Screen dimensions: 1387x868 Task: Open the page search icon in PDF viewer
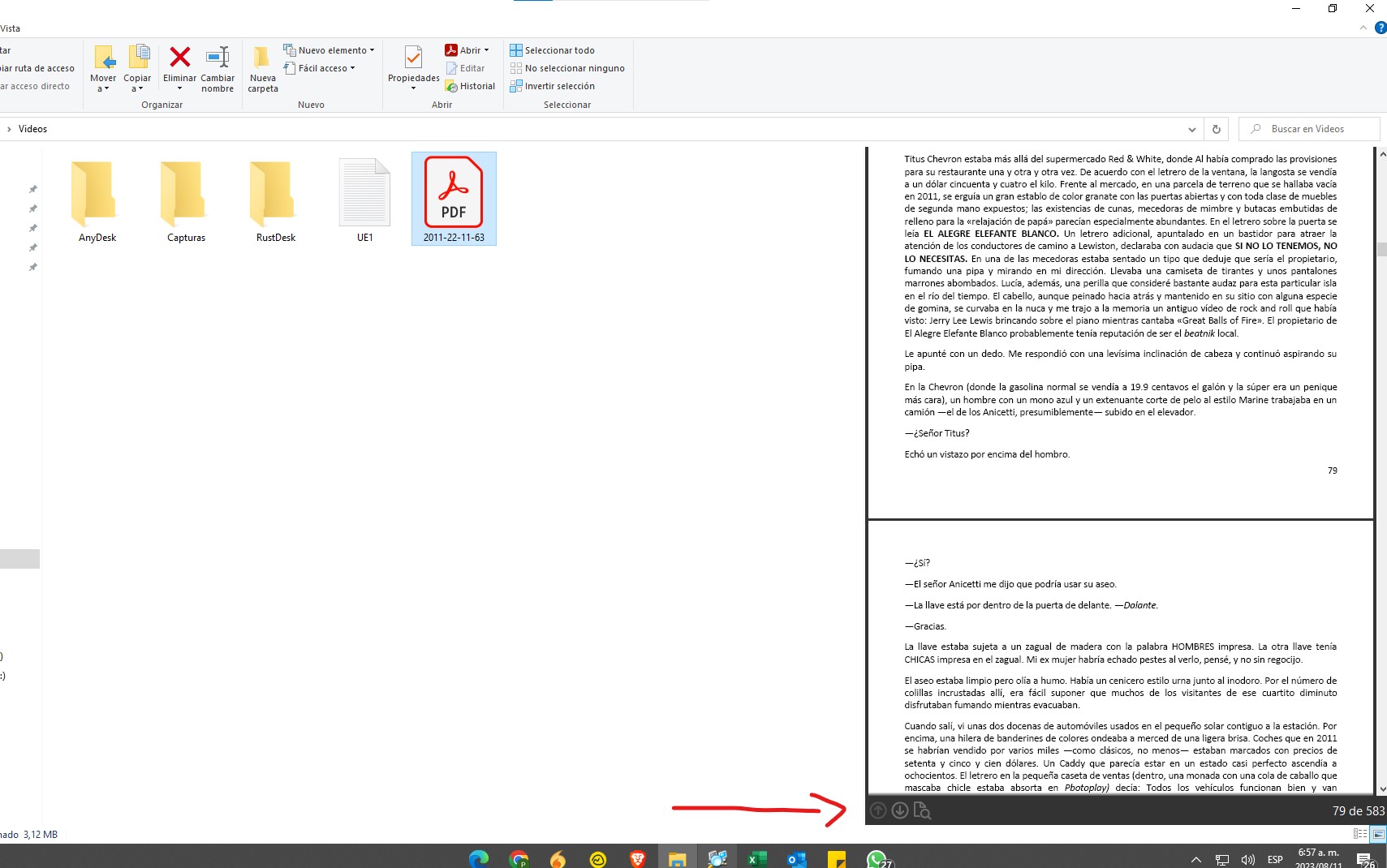tap(924, 810)
